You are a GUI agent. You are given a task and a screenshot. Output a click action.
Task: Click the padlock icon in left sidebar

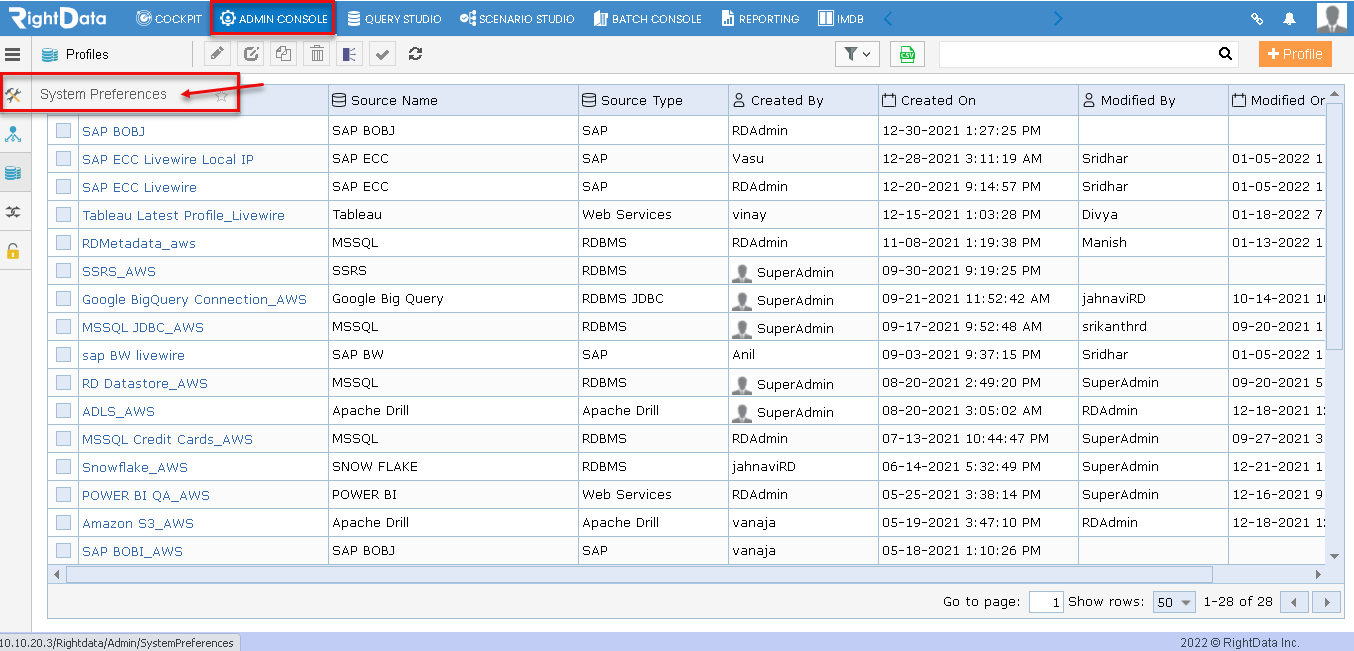click(13, 250)
